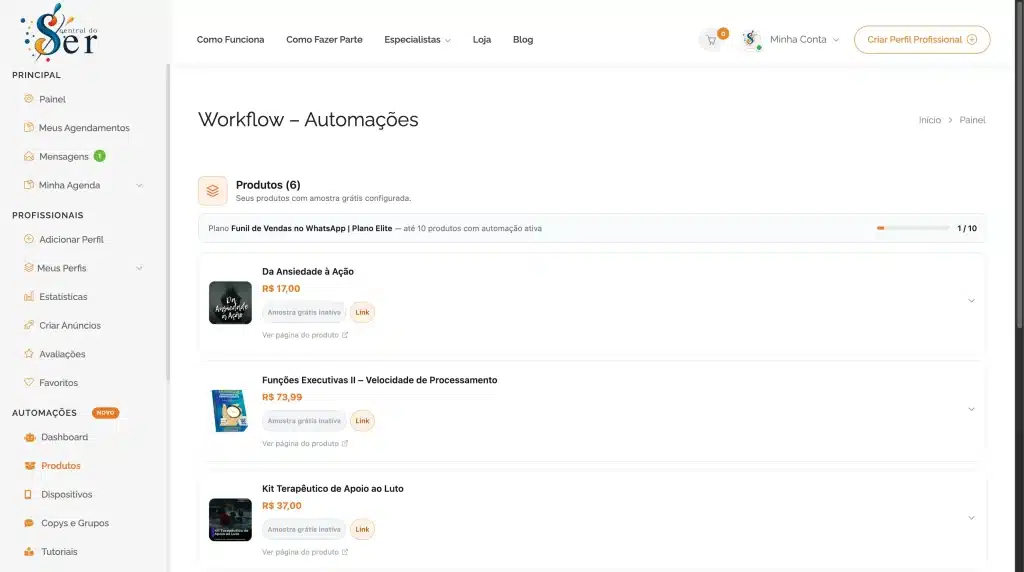Click the page vertical scrollbar

[x=1019, y=163]
